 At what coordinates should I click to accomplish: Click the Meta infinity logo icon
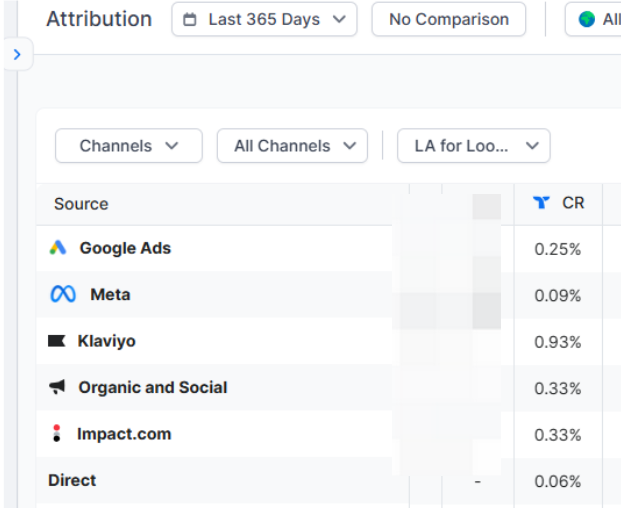[x=63, y=294]
